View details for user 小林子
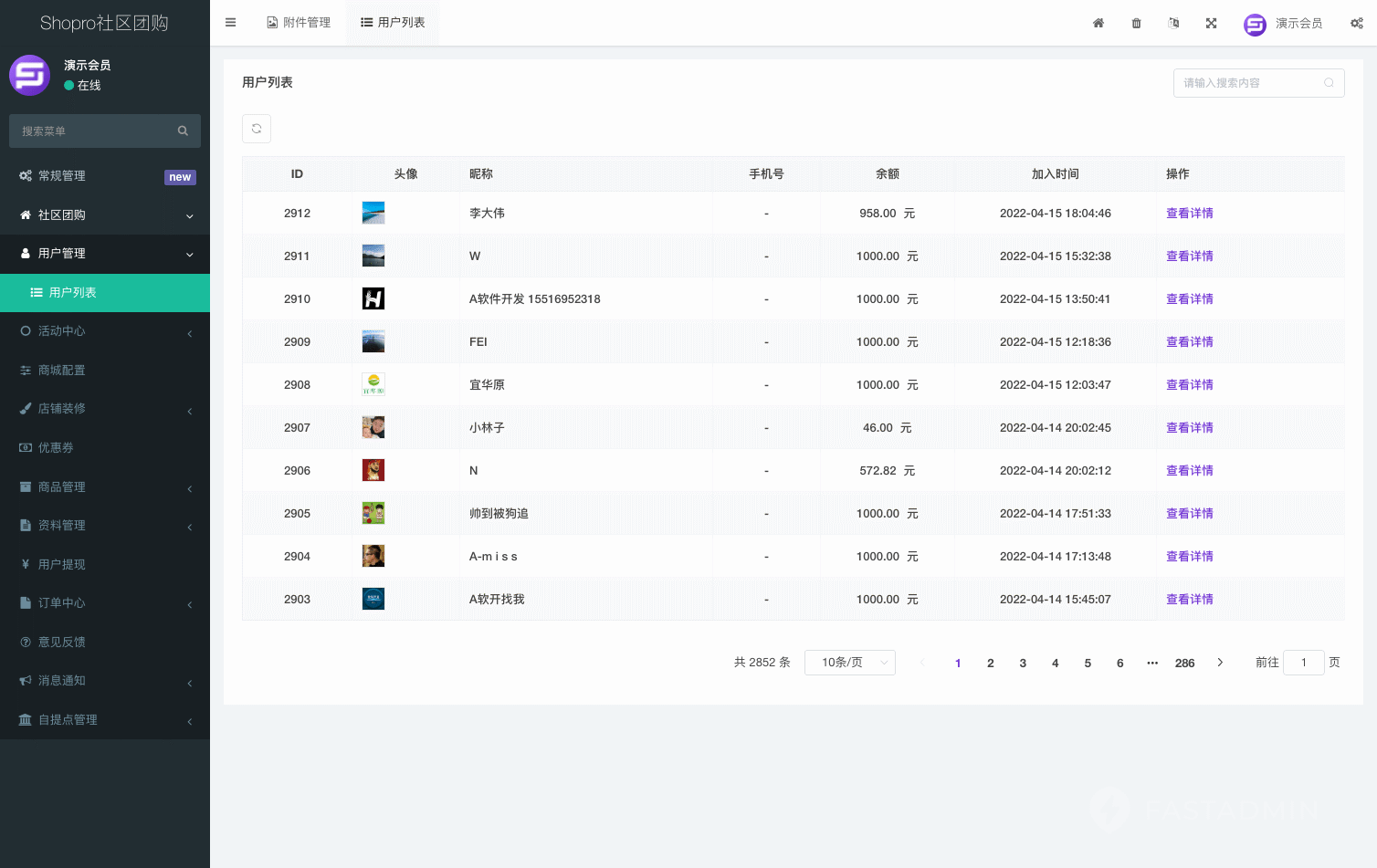The height and width of the screenshot is (868, 1377). [1189, 427]
